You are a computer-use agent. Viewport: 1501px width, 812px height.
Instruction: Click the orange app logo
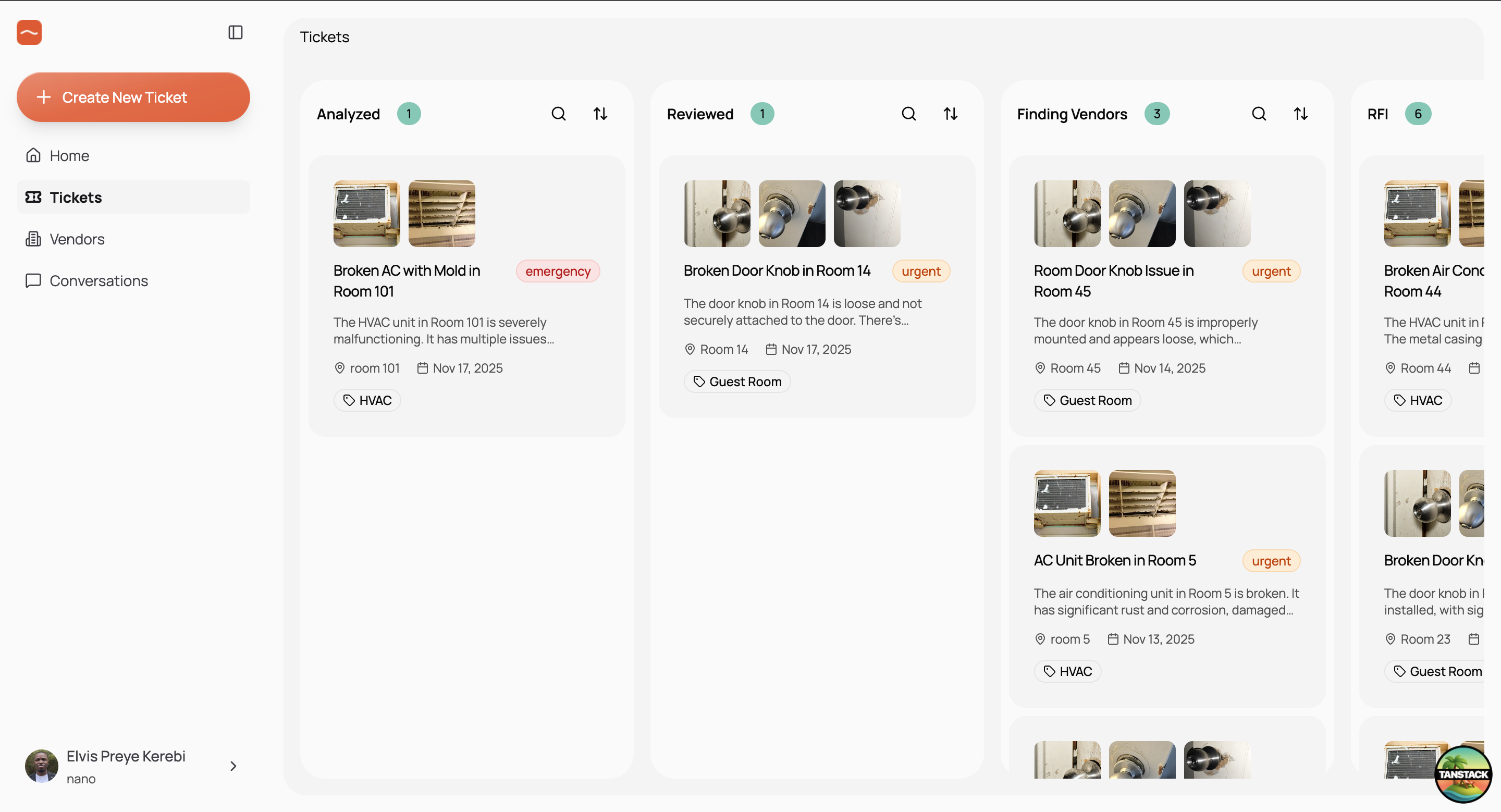pos(29,33)
